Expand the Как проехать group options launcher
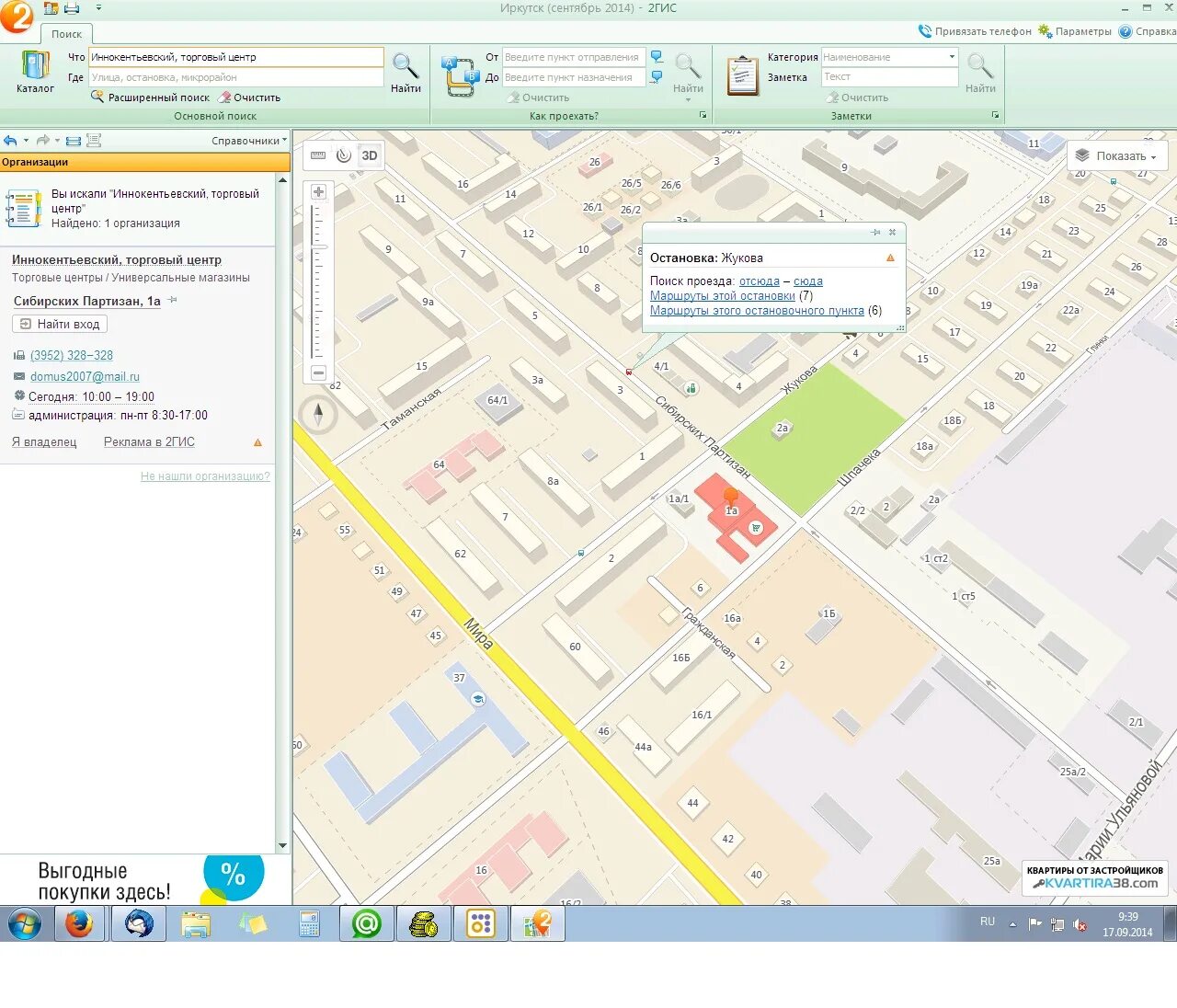The height and width of the screenshot is (1008, 1177). click(703, 115)
